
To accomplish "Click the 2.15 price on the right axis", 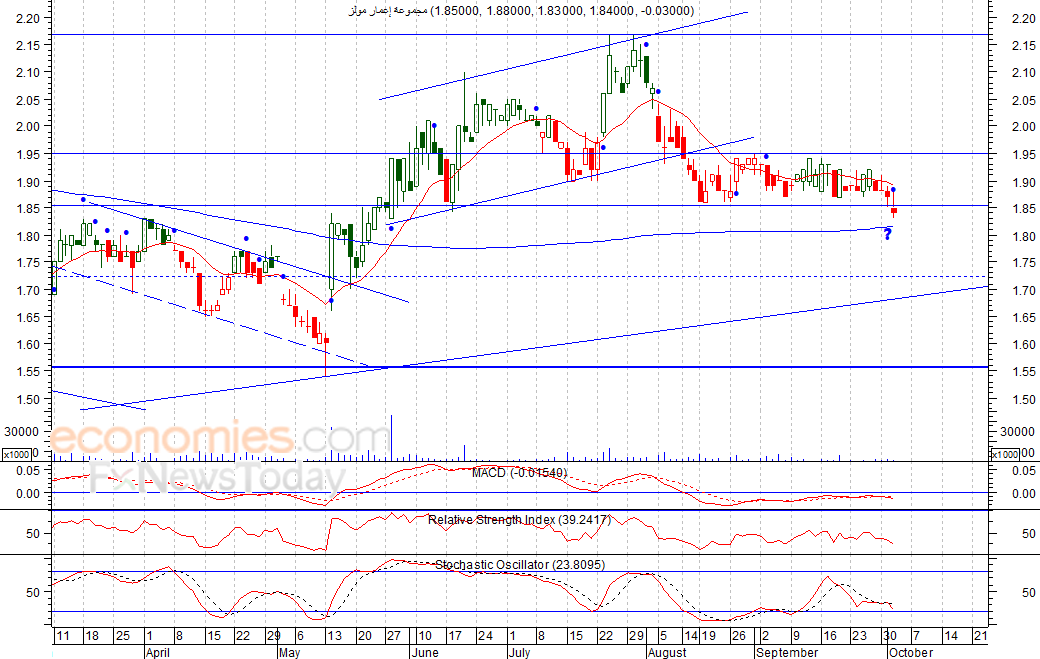I will (x=1024, y=46).
